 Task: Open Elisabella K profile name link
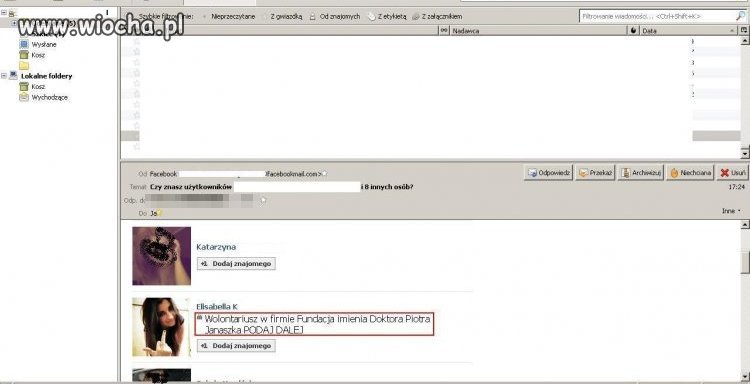[217, 307]
